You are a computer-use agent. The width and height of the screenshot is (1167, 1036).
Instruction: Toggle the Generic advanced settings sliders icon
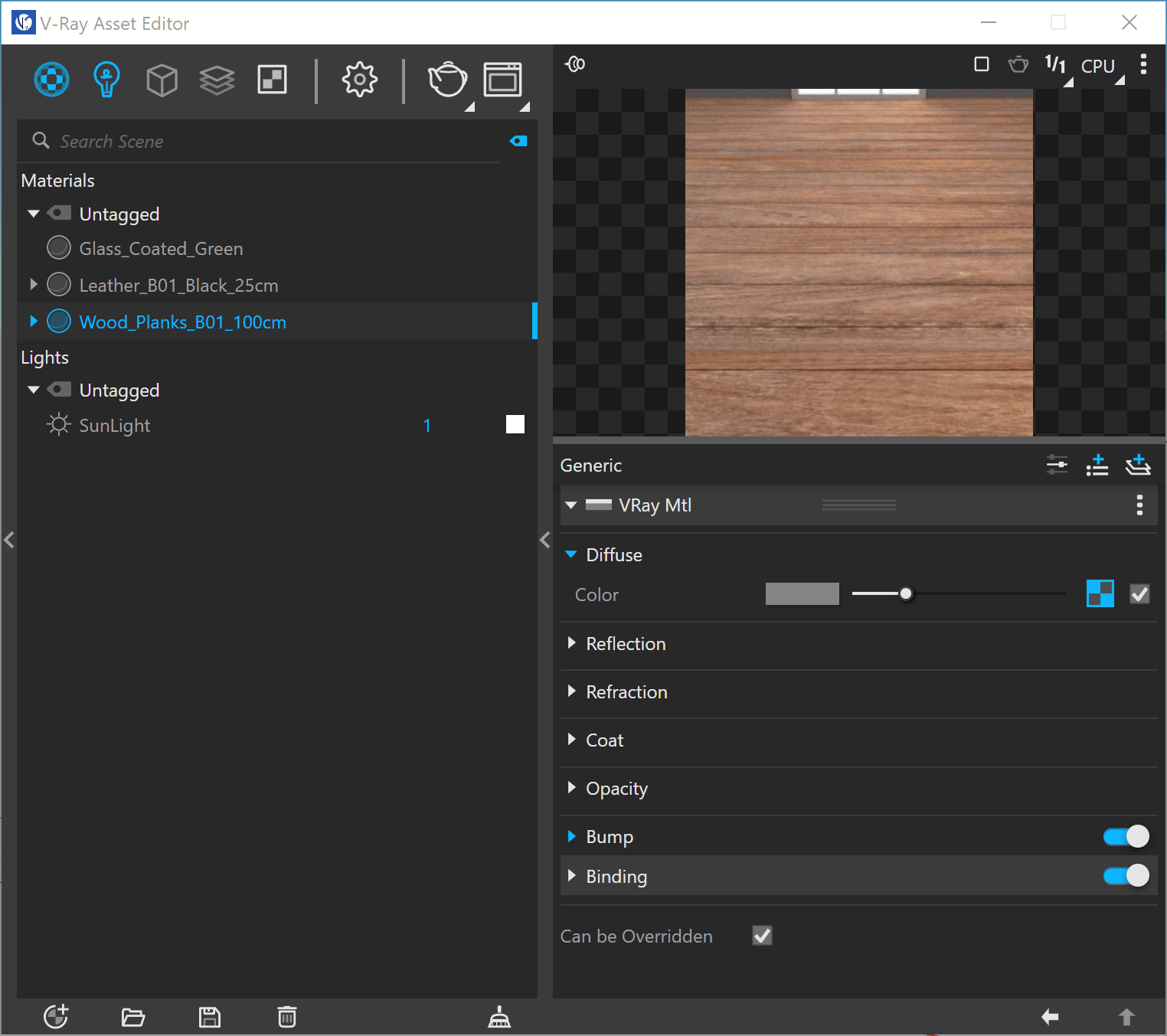point(1057,465)
